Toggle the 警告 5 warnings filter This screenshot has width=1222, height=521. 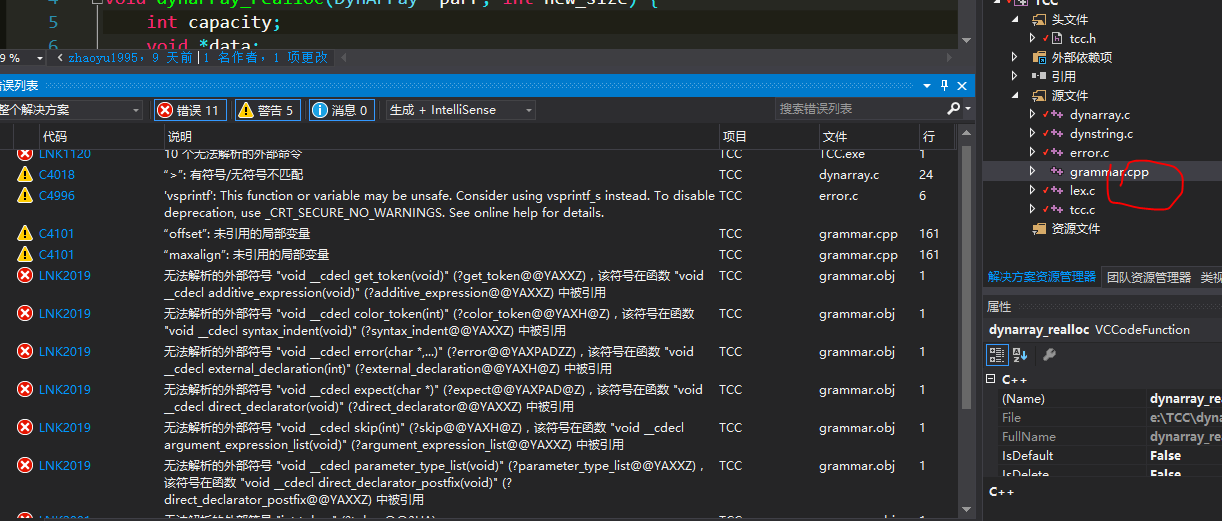(x=267, y=110)
